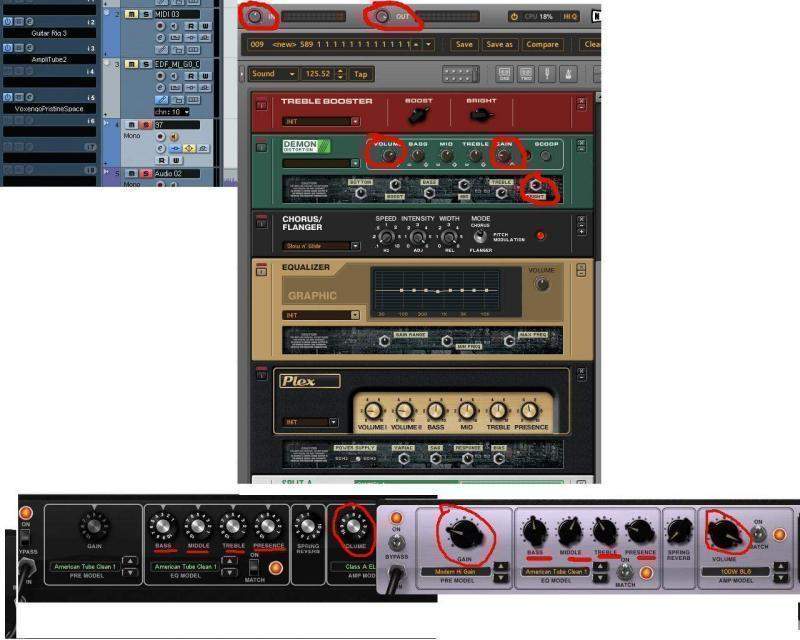Open purple amp Modern Hi Gain pre model field
Screen dimensions: 800x640
(455, 572)
